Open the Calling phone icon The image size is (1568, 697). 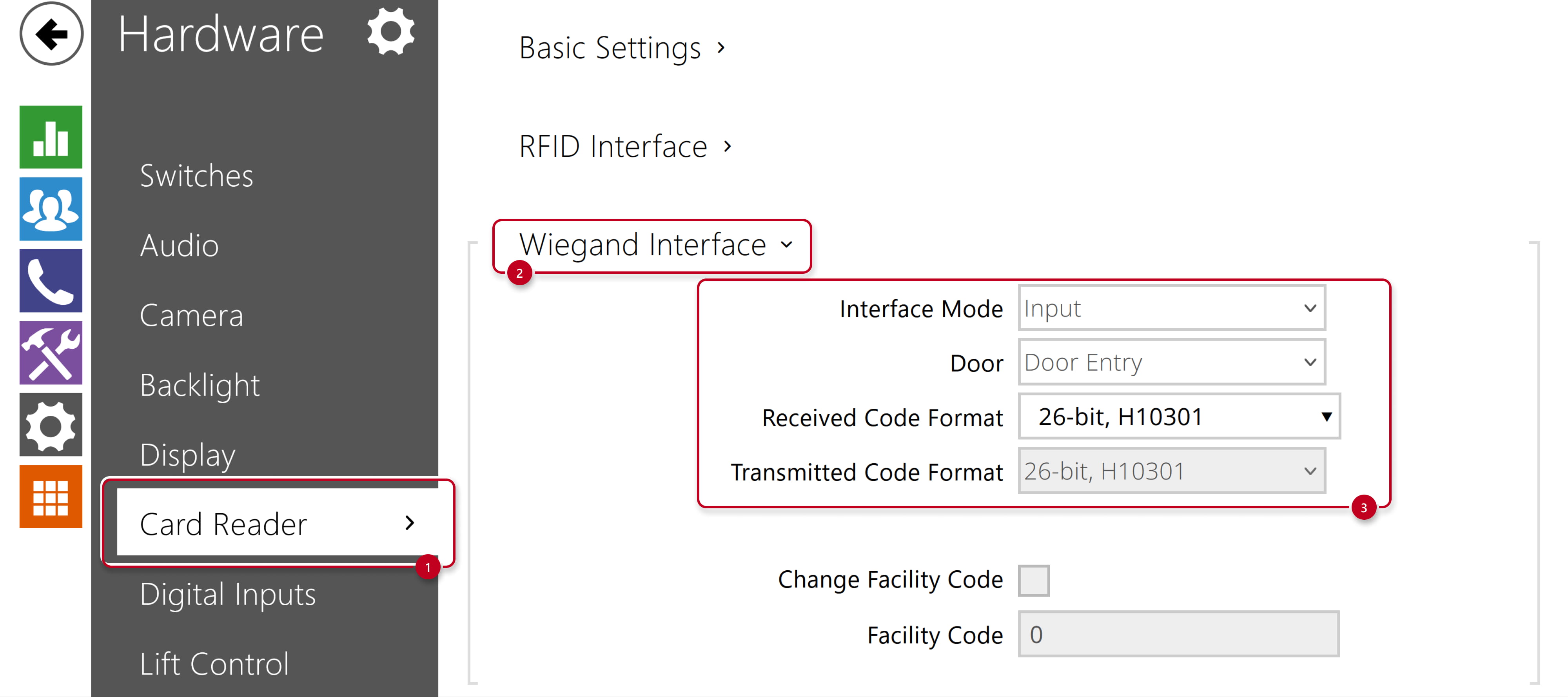[51, 280]
